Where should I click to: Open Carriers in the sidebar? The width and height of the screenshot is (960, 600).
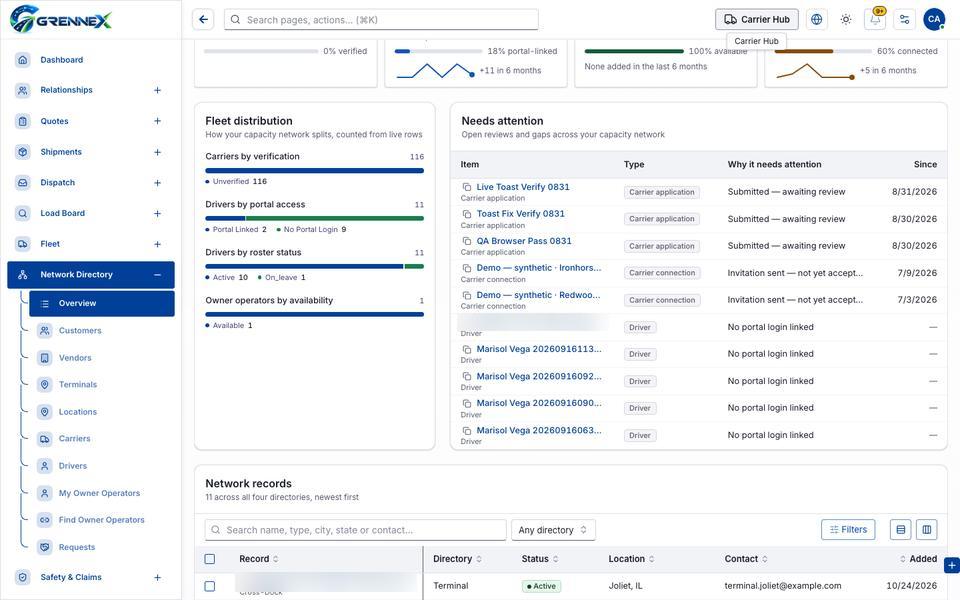(x=74, y=438)
